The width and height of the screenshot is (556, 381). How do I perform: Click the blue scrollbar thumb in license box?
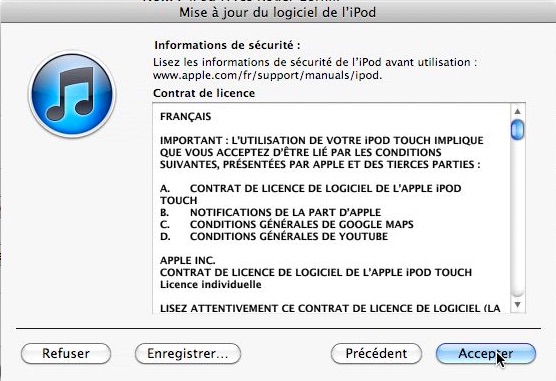tap(517, 129)
